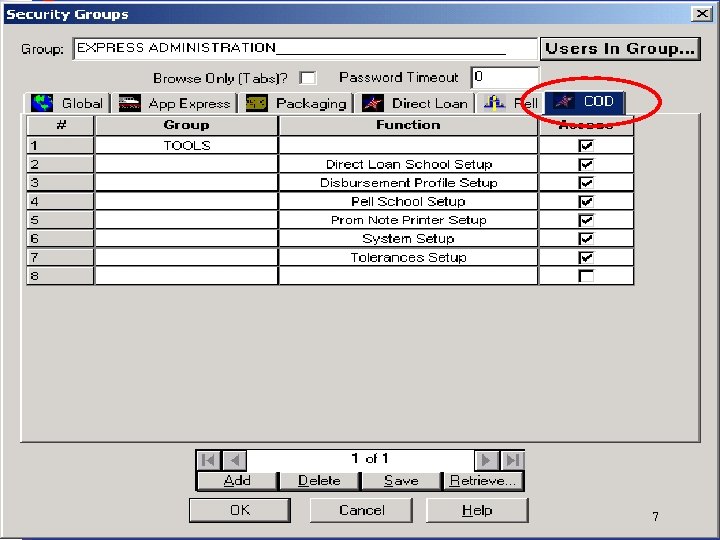720x540 pixels.
Task: Click the Pell tab icon
Action: tap(494, 103)
